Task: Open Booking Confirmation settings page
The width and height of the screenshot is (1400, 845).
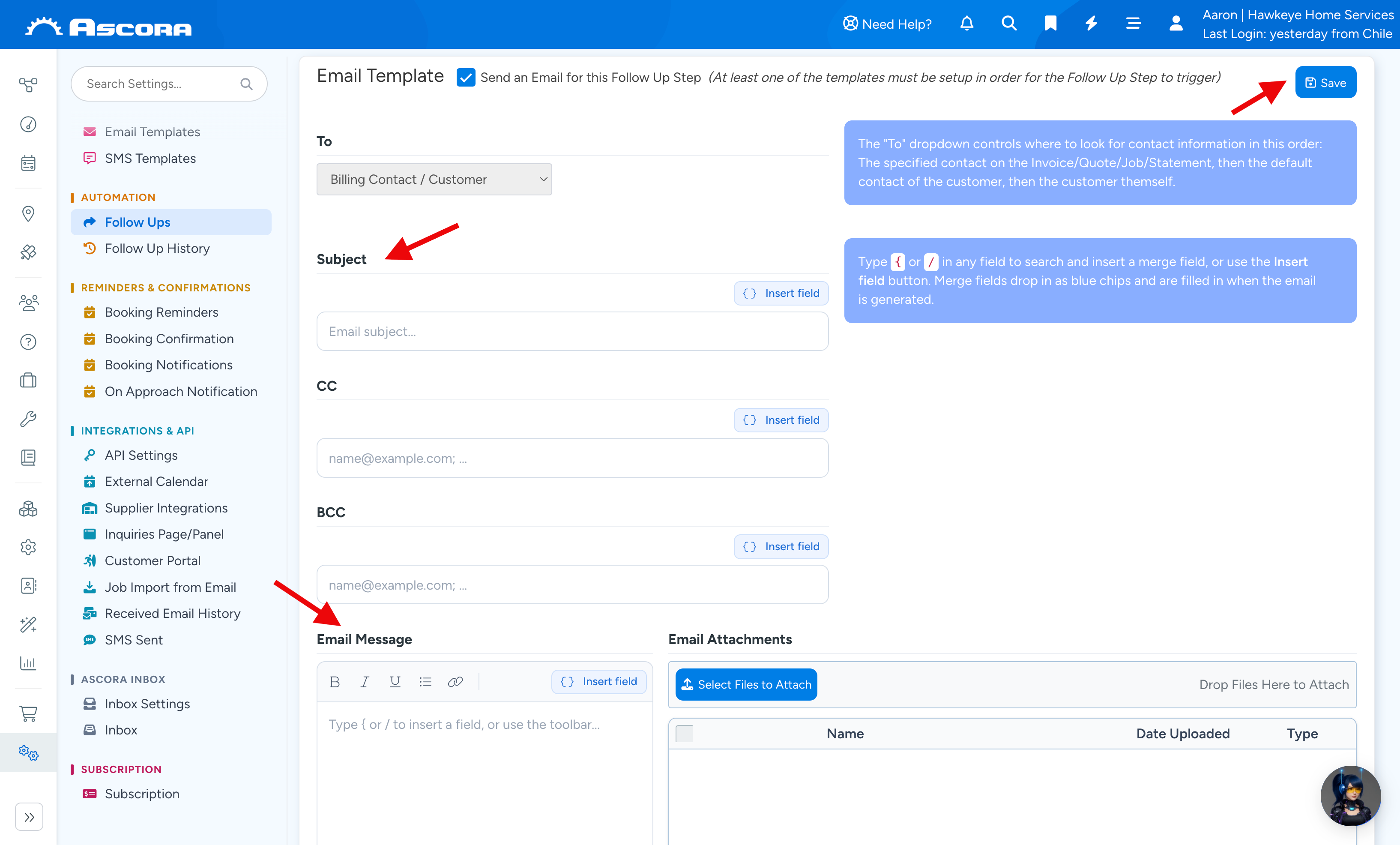Action: coord(169,339)
